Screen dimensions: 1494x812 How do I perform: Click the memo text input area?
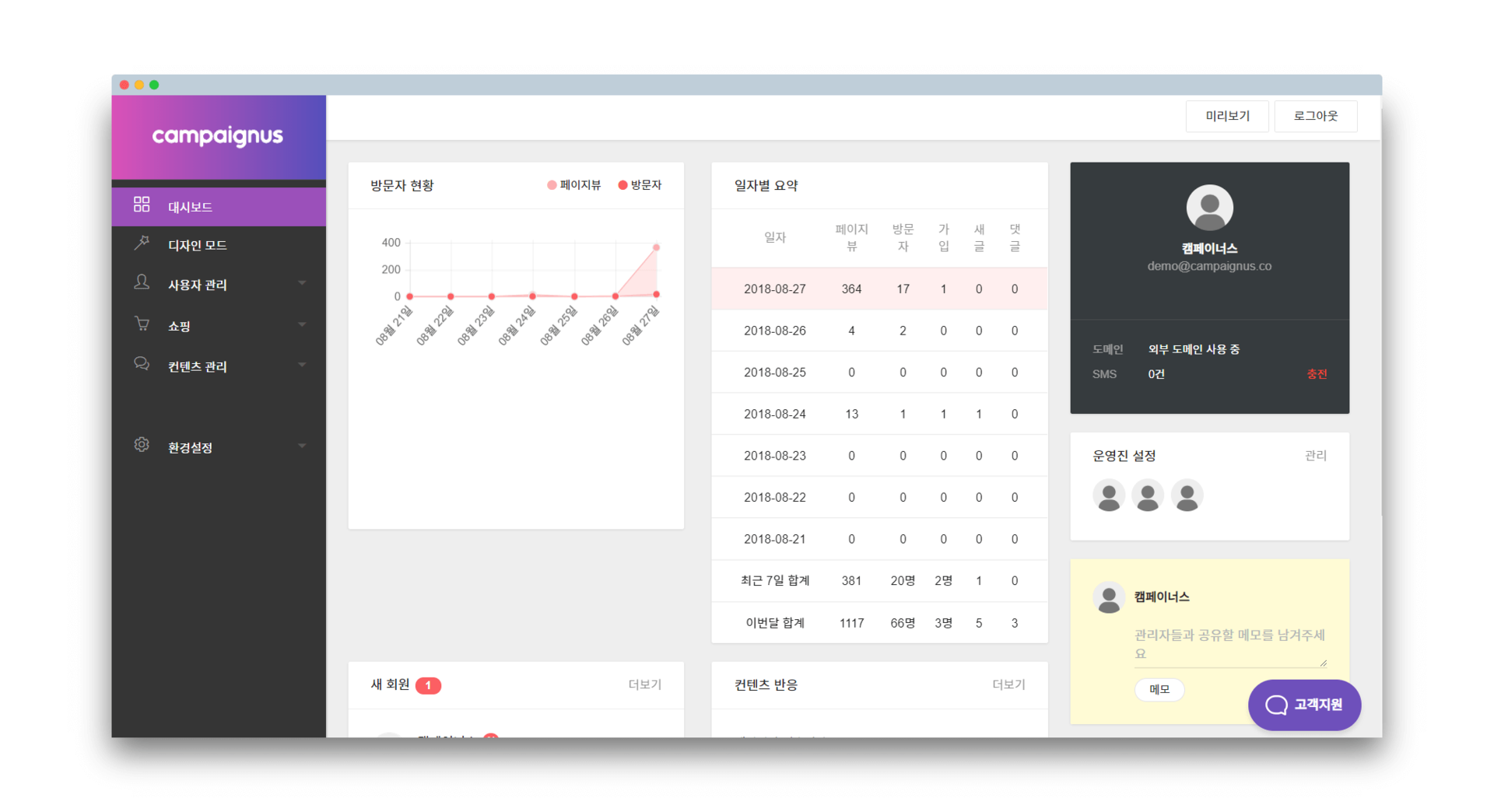(x=1230, y=645)
